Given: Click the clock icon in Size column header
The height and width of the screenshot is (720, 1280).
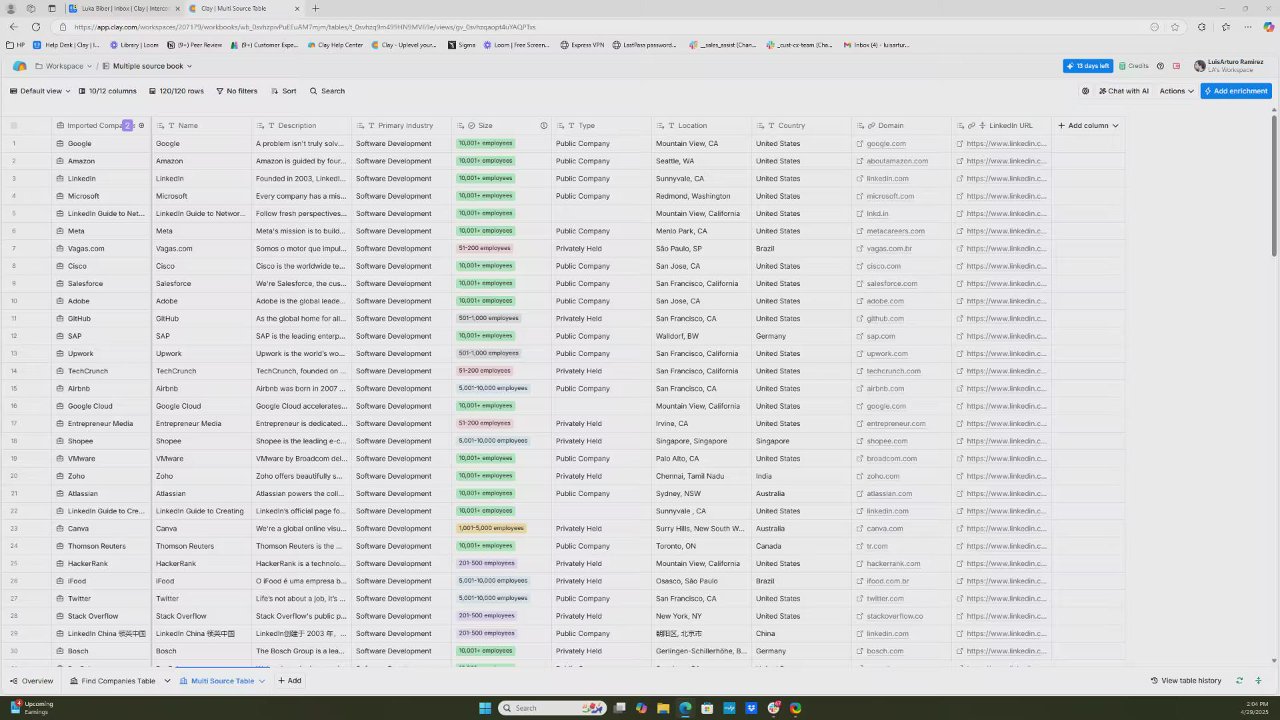Looking at the screenshot, I should (544, 126).
